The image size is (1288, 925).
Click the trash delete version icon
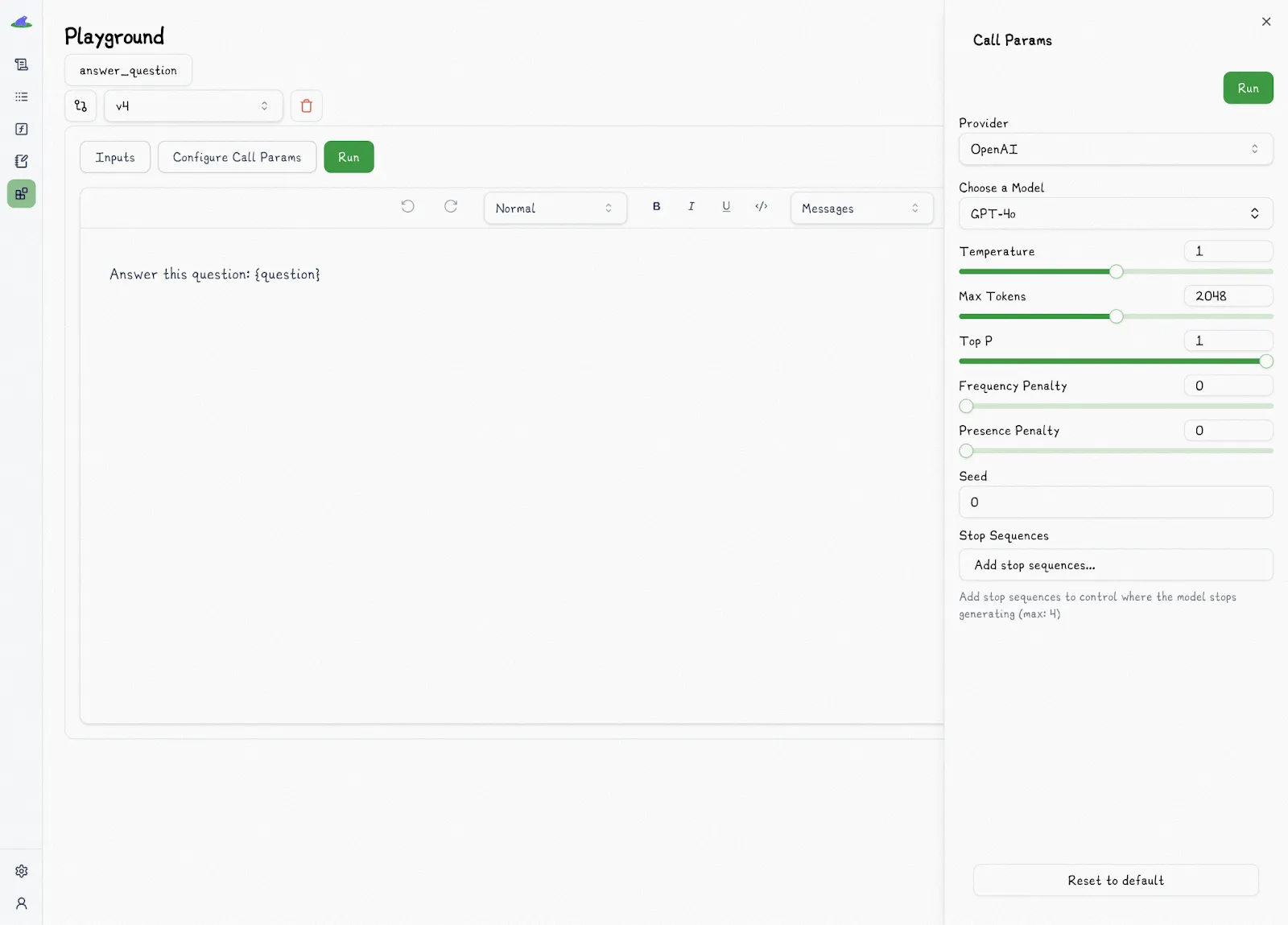[x=306, y=106]
